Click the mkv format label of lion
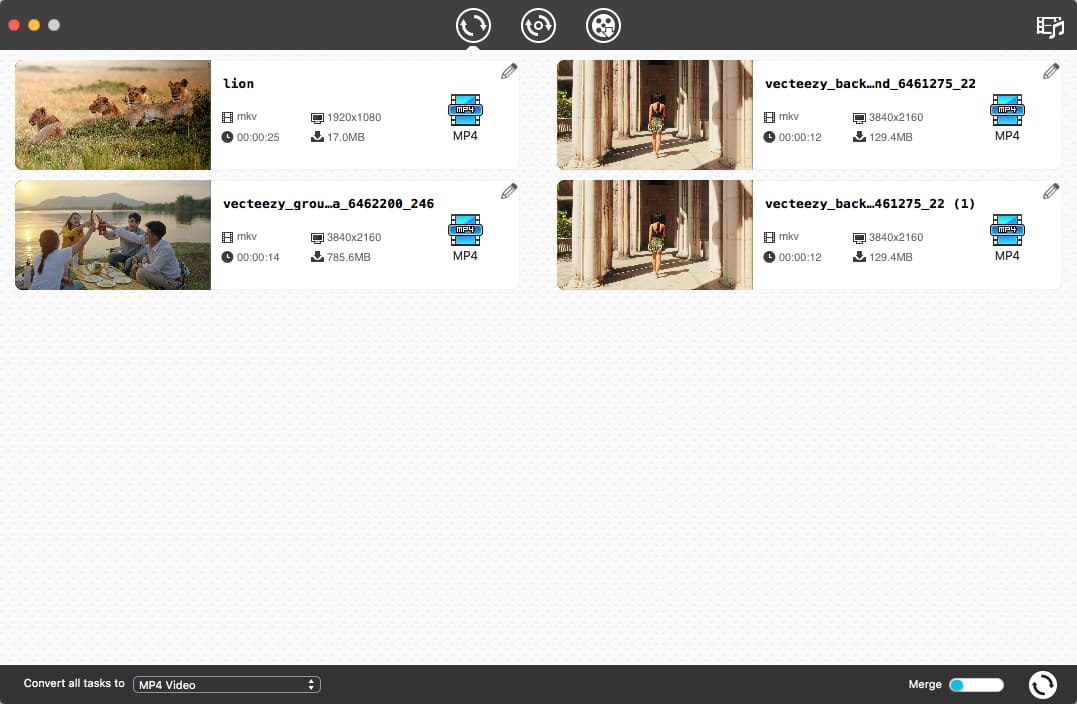The height and width of the screenshot is (704, 1077). (x=247, y=117)
